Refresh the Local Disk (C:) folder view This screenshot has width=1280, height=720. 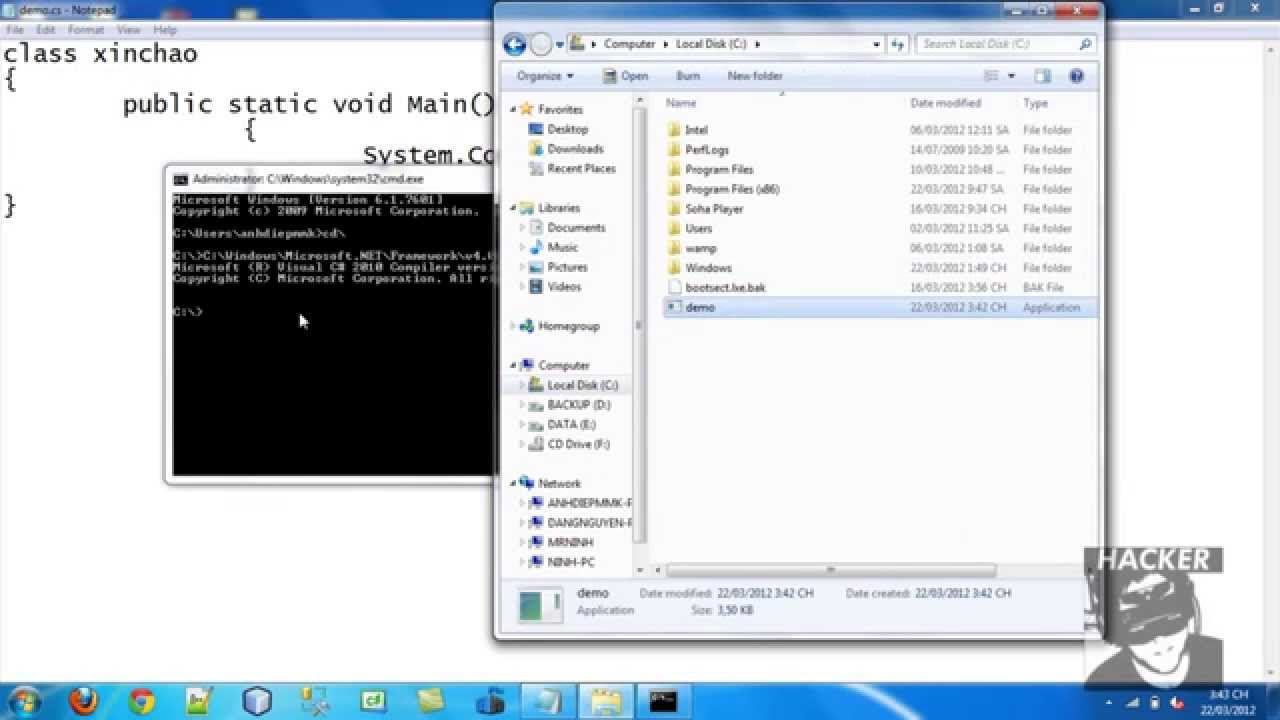click(897, 44)
